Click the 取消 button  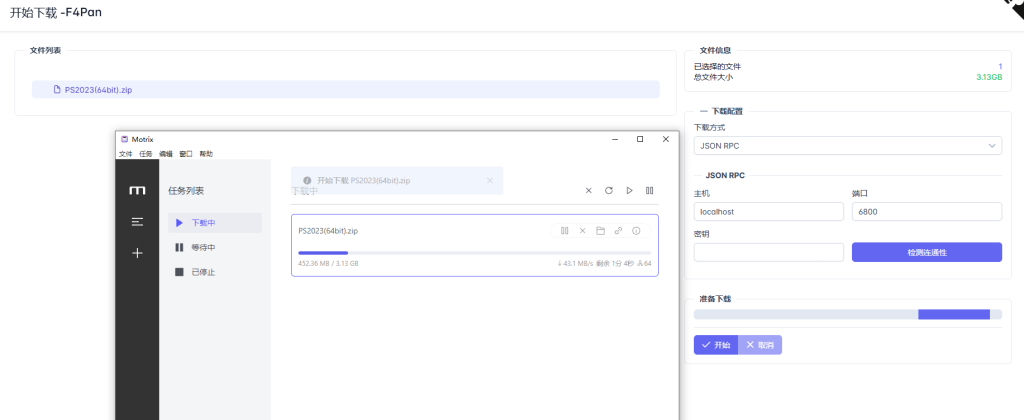click(760, 345)
